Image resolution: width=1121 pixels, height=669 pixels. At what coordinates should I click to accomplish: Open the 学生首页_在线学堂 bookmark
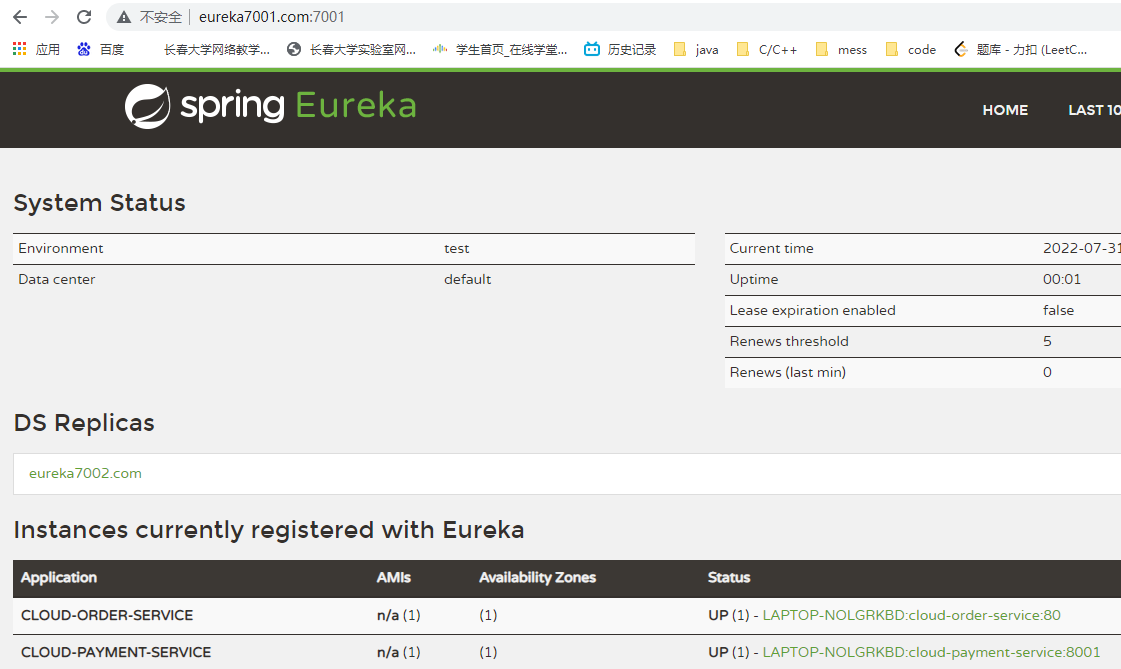coord(500,49)
